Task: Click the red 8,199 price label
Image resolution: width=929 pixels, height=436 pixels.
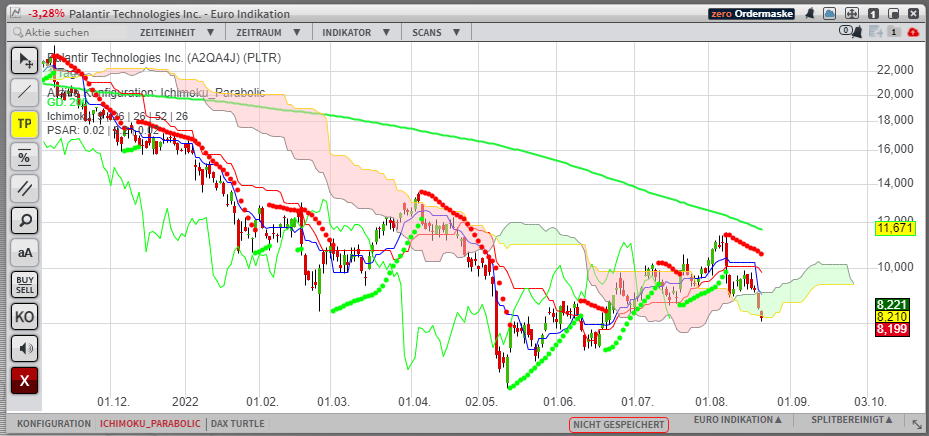Action: click(x=892, y=329)
